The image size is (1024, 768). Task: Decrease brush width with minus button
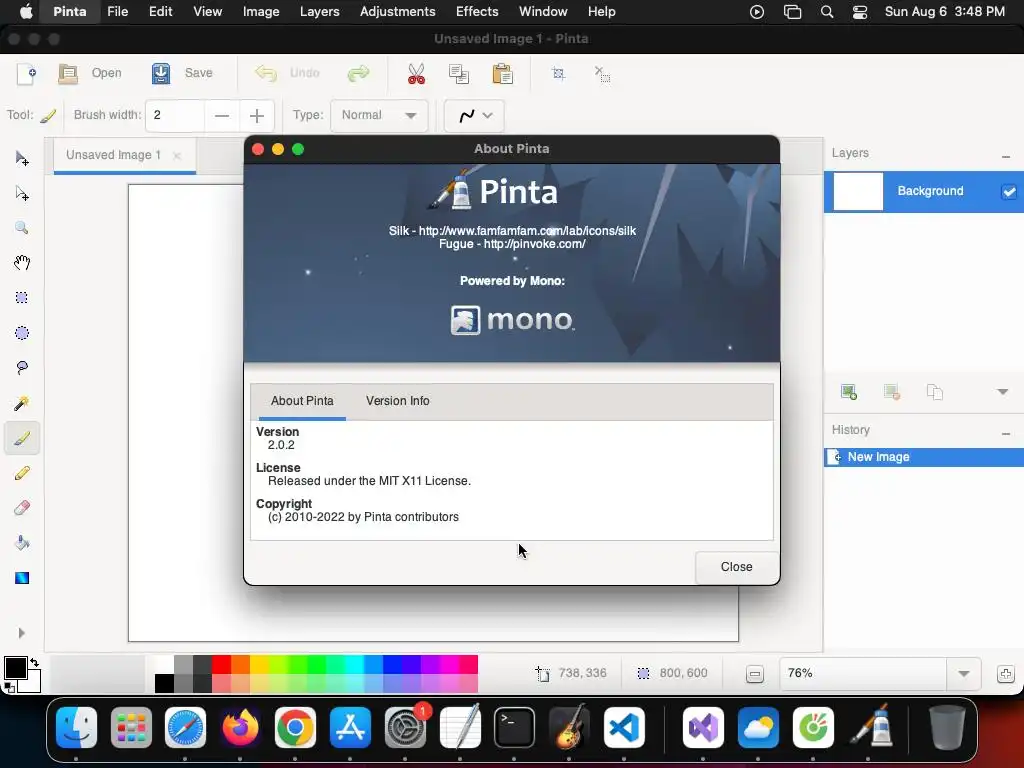(x=222, y=116)
